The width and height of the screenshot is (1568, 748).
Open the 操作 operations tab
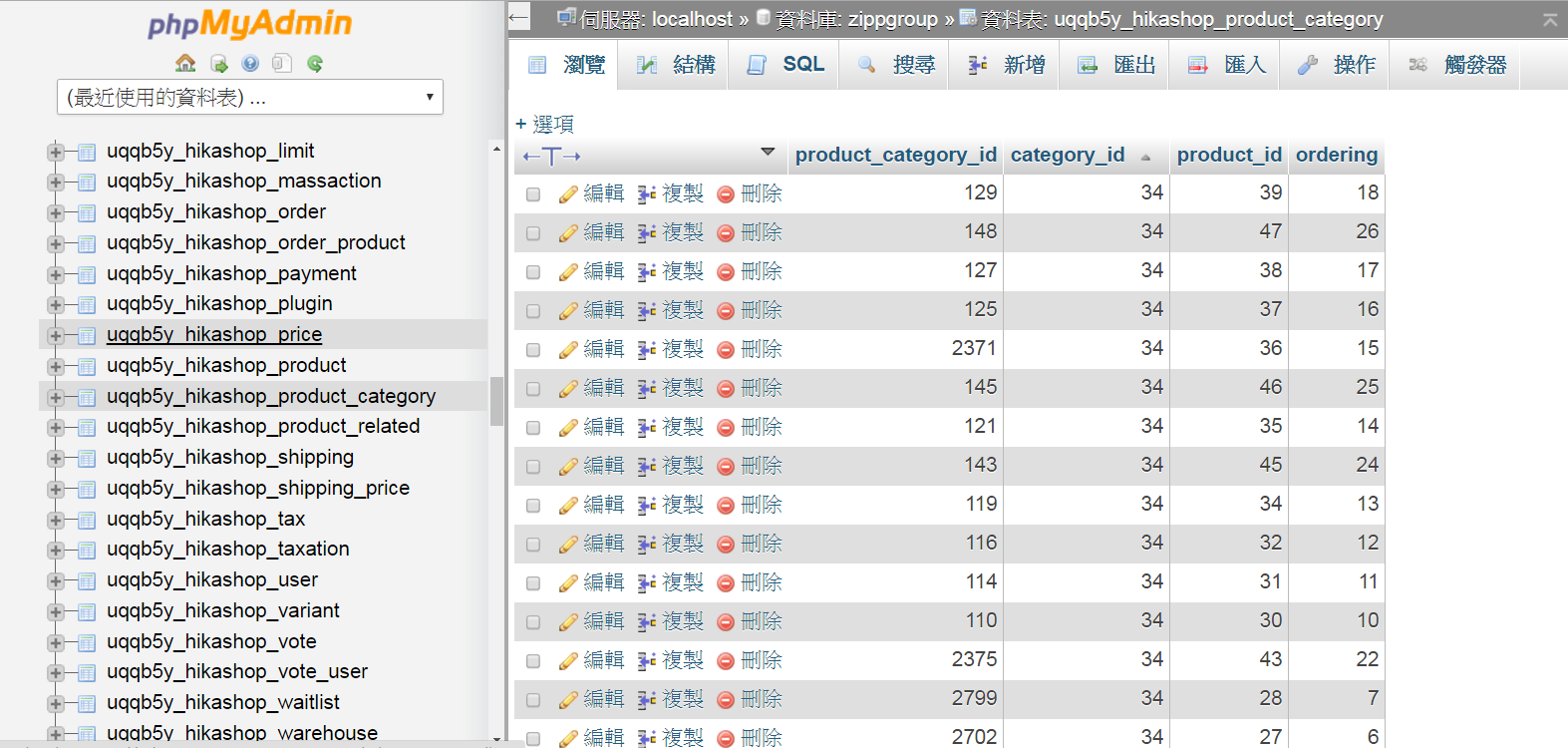coord(1337,65)
